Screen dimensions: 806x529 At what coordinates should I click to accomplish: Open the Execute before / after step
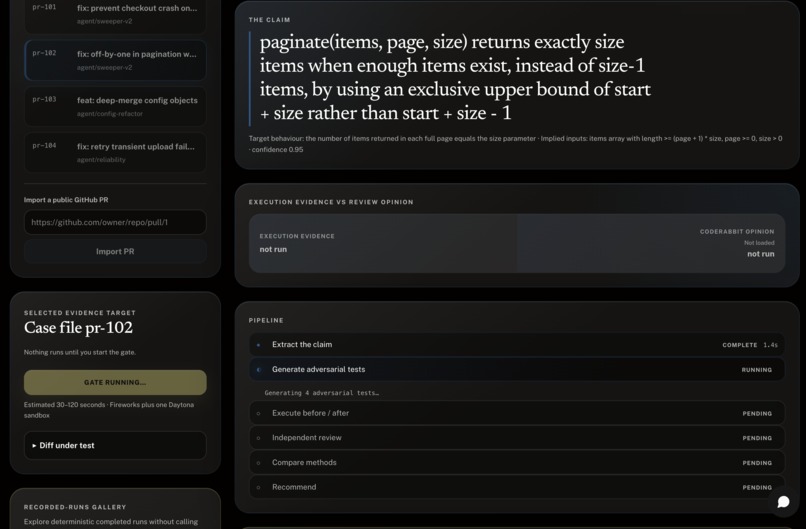click(517, 413)
